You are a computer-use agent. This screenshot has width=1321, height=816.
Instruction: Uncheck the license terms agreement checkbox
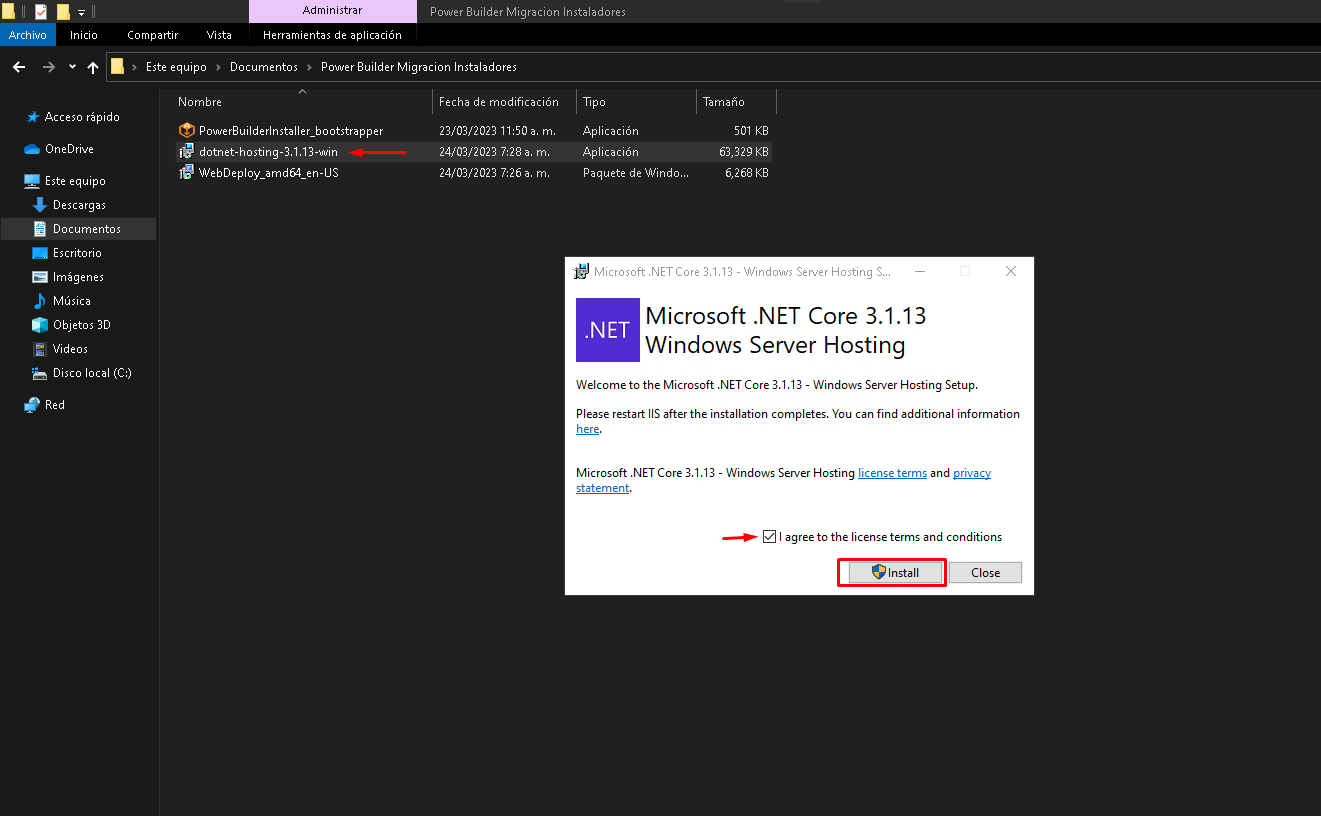click(769, 537)
